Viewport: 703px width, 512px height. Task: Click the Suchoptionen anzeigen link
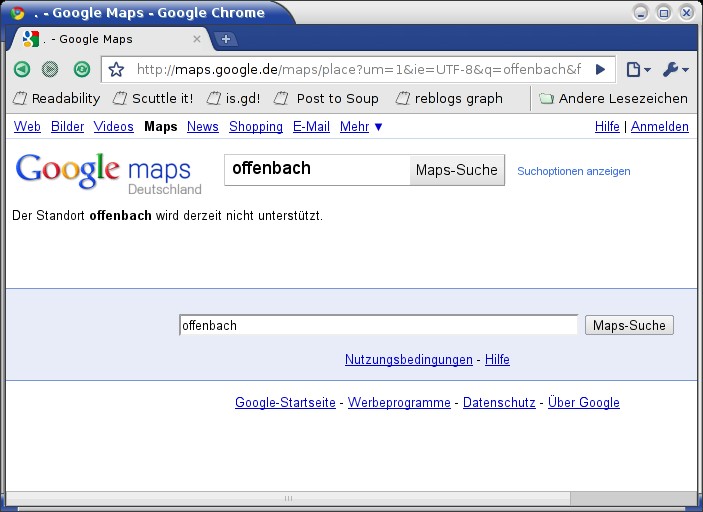(x=573, y=171)
